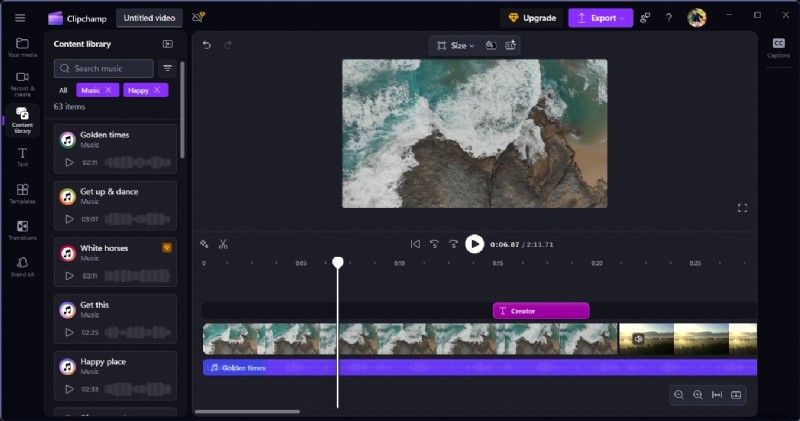
Task: Select the All filter option
Action: 63,90
